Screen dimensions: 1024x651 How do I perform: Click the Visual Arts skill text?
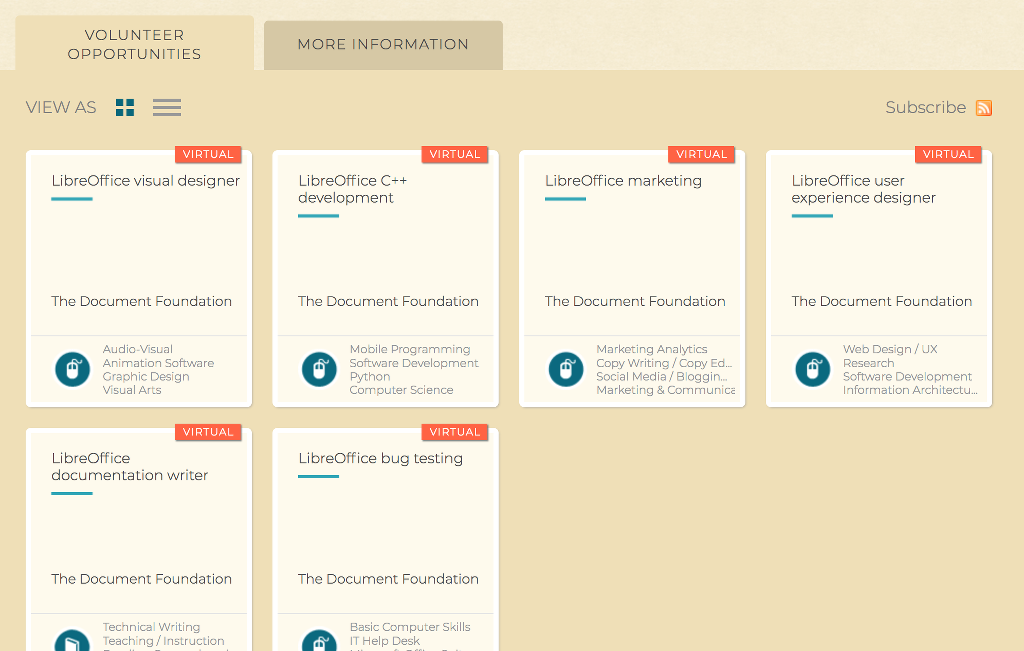click(x=132, y=390)
